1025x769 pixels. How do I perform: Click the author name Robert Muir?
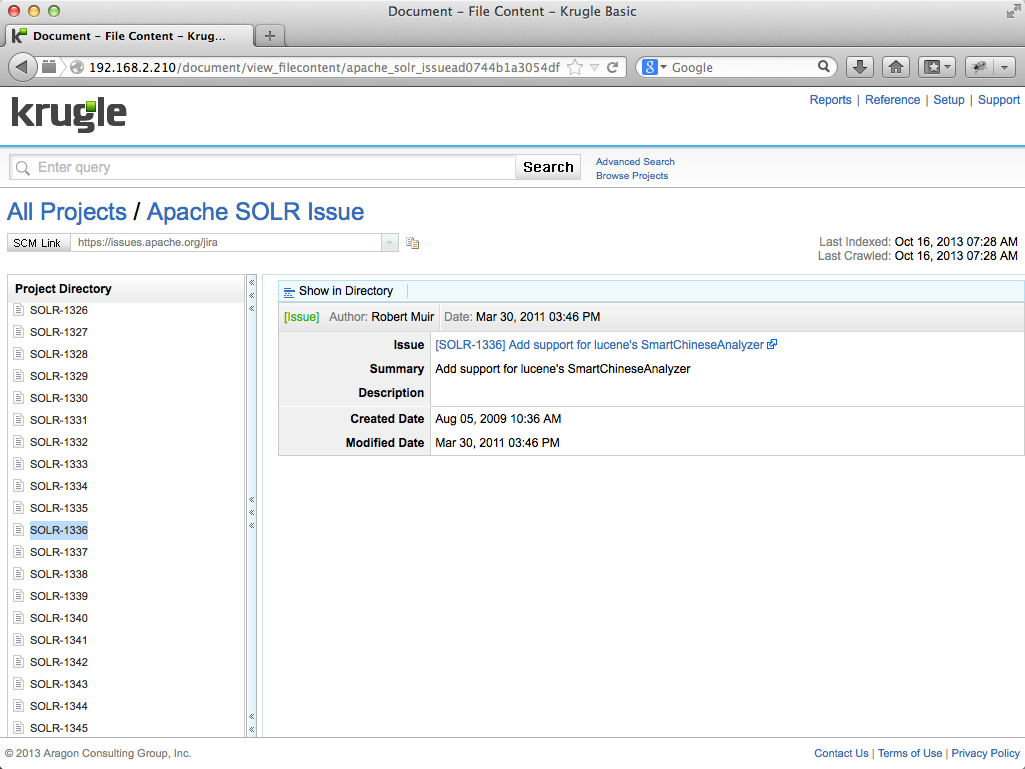[x=403, y=316]
